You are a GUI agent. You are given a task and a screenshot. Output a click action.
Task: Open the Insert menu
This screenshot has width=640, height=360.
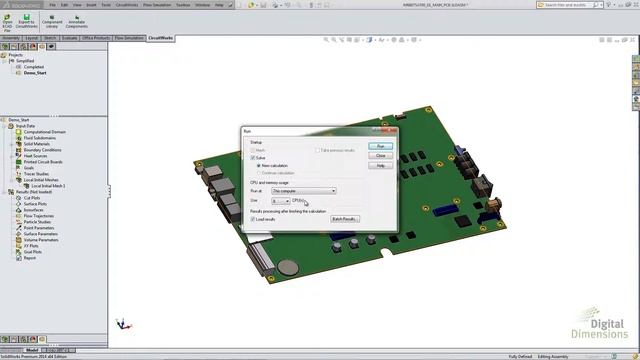[91, 5]
